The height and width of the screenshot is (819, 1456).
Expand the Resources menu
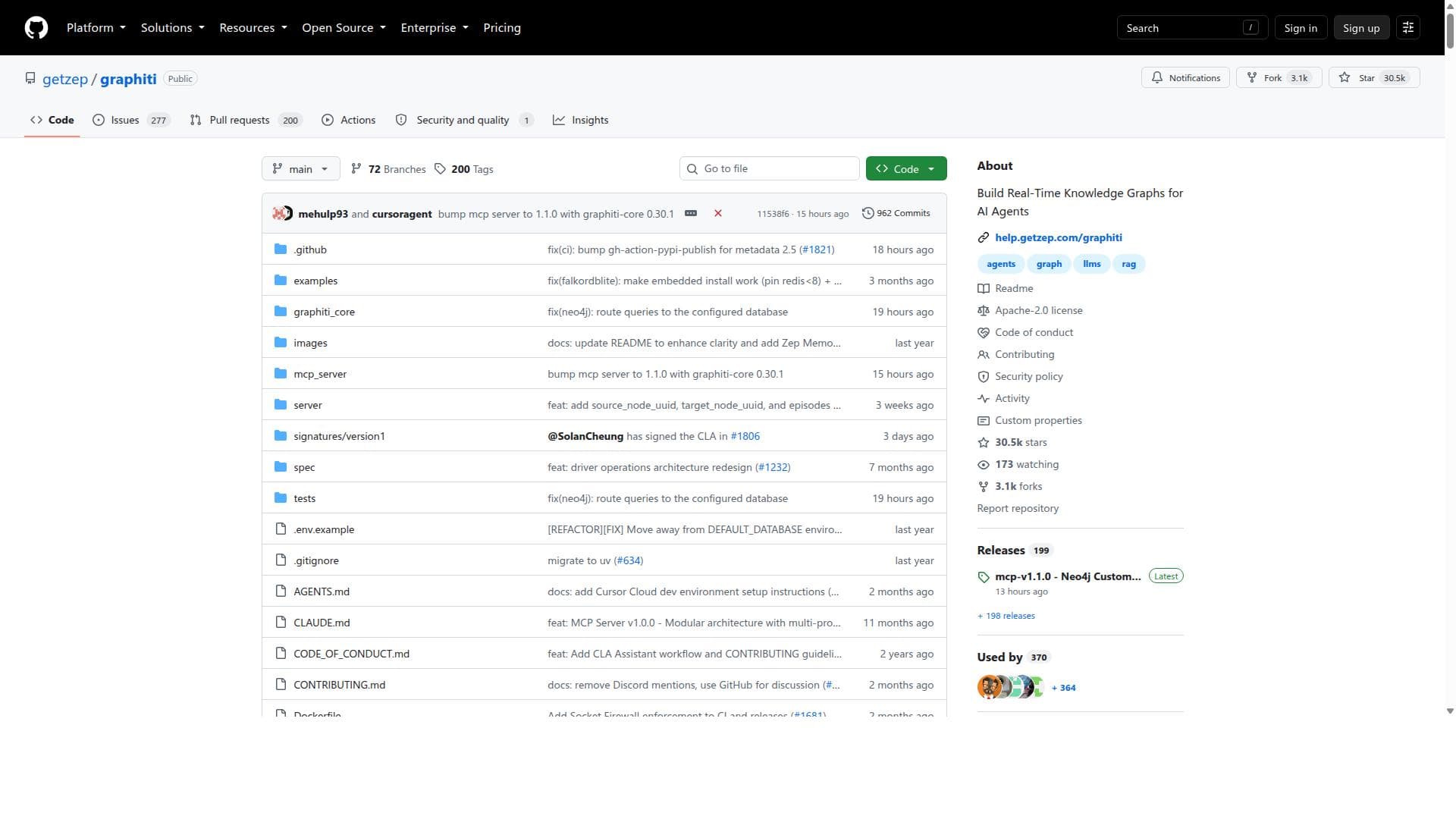pyautogui.click(x=253, y=28)
